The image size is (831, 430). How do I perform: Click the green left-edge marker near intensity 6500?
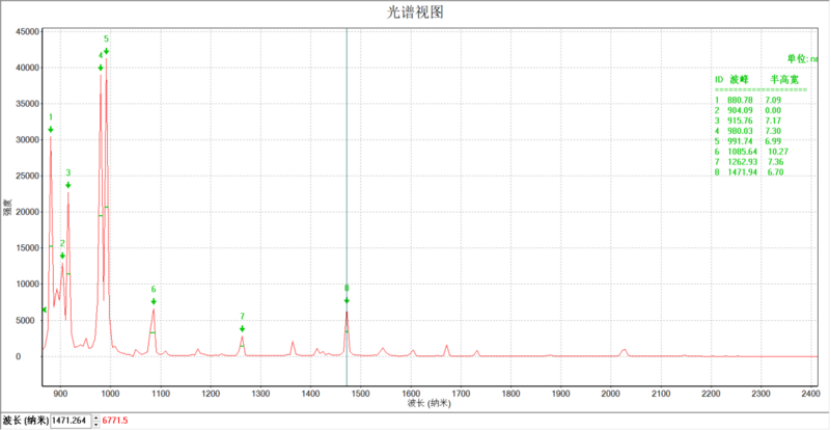tap(45, 310)
